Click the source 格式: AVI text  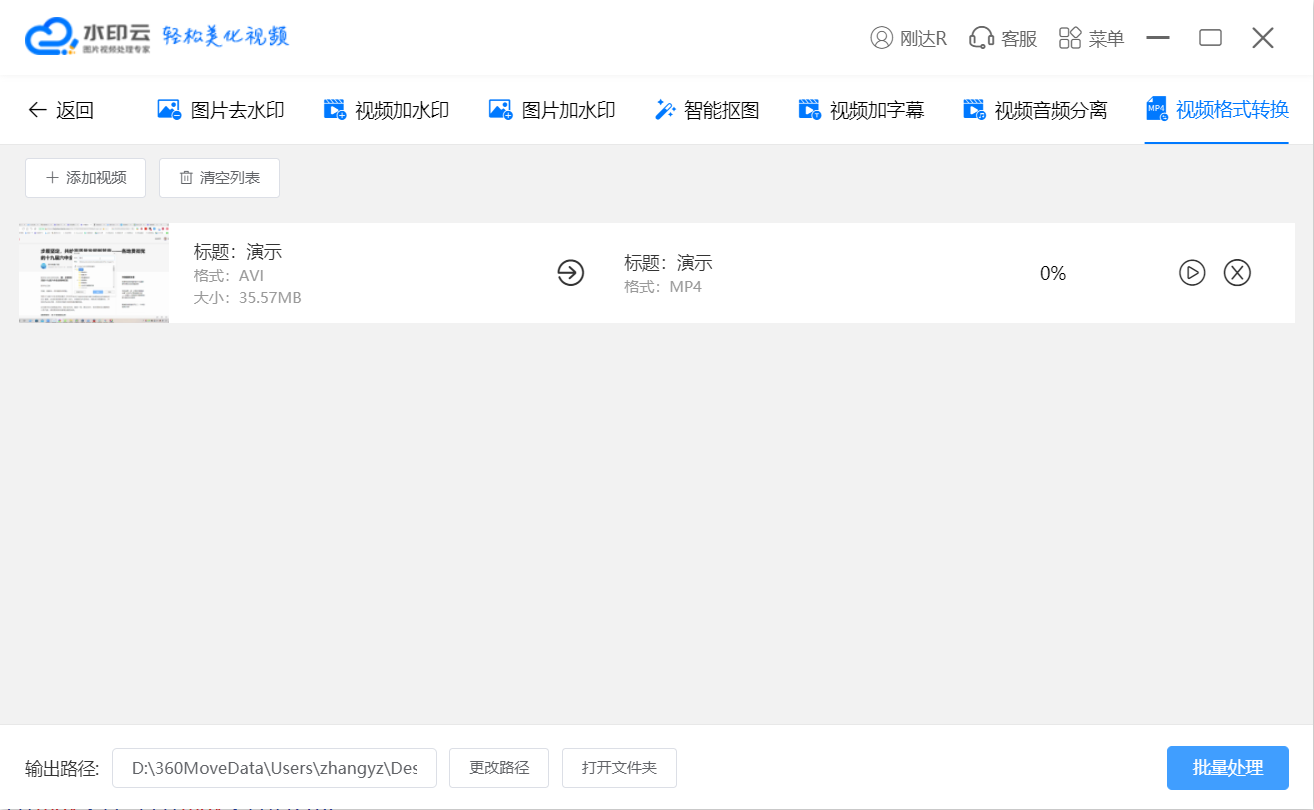tap(229, 276)
